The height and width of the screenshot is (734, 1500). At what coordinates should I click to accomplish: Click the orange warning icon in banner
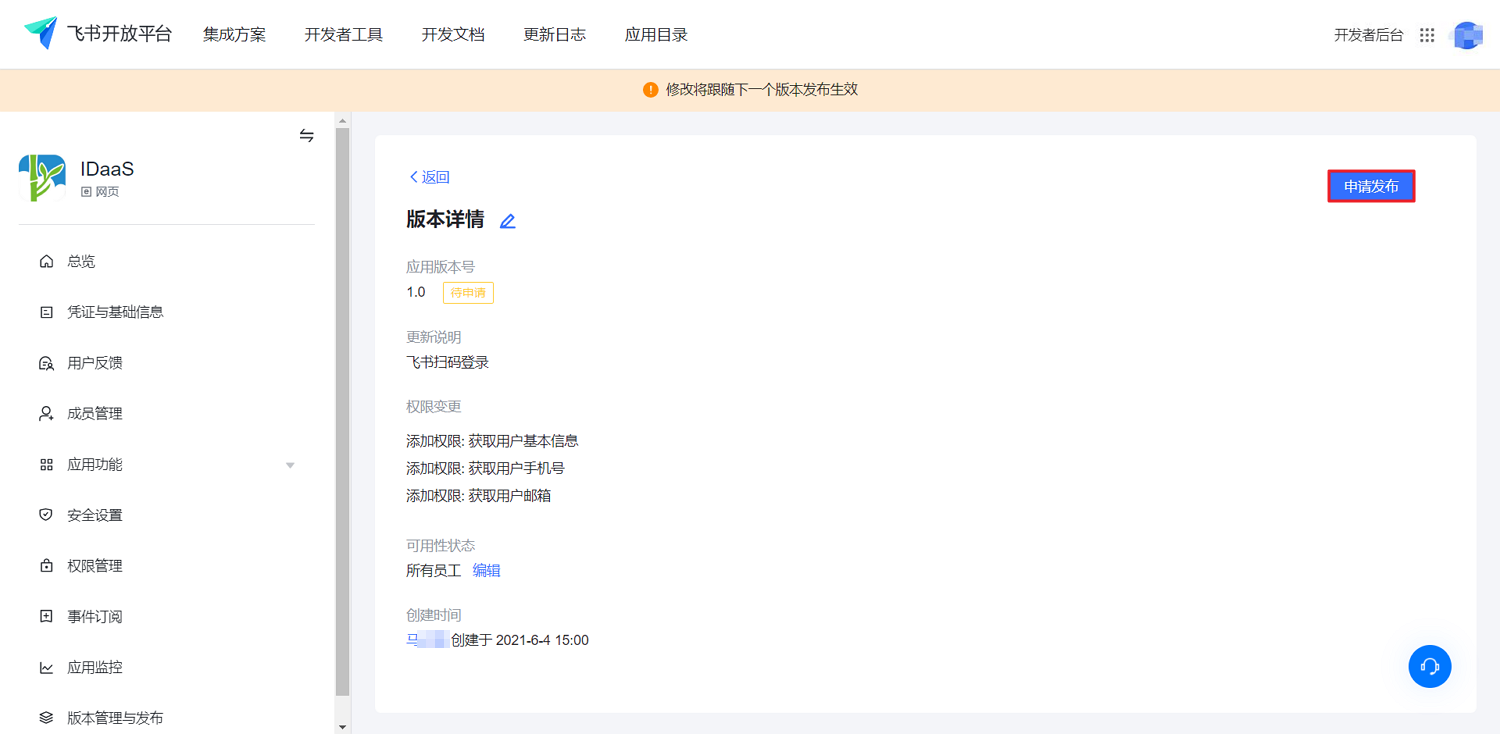point(651,90)
